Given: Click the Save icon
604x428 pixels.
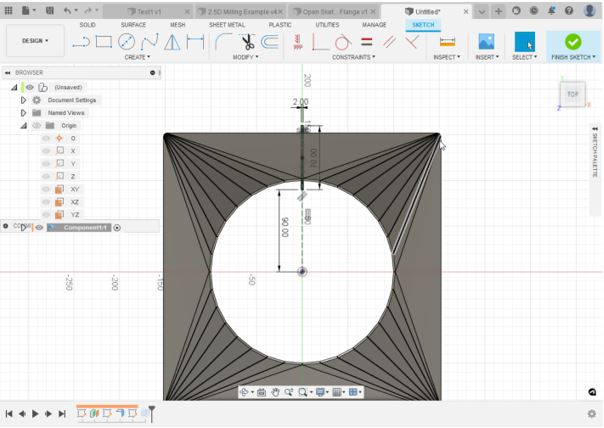Looking at the screenshot, I should point(50,11).
